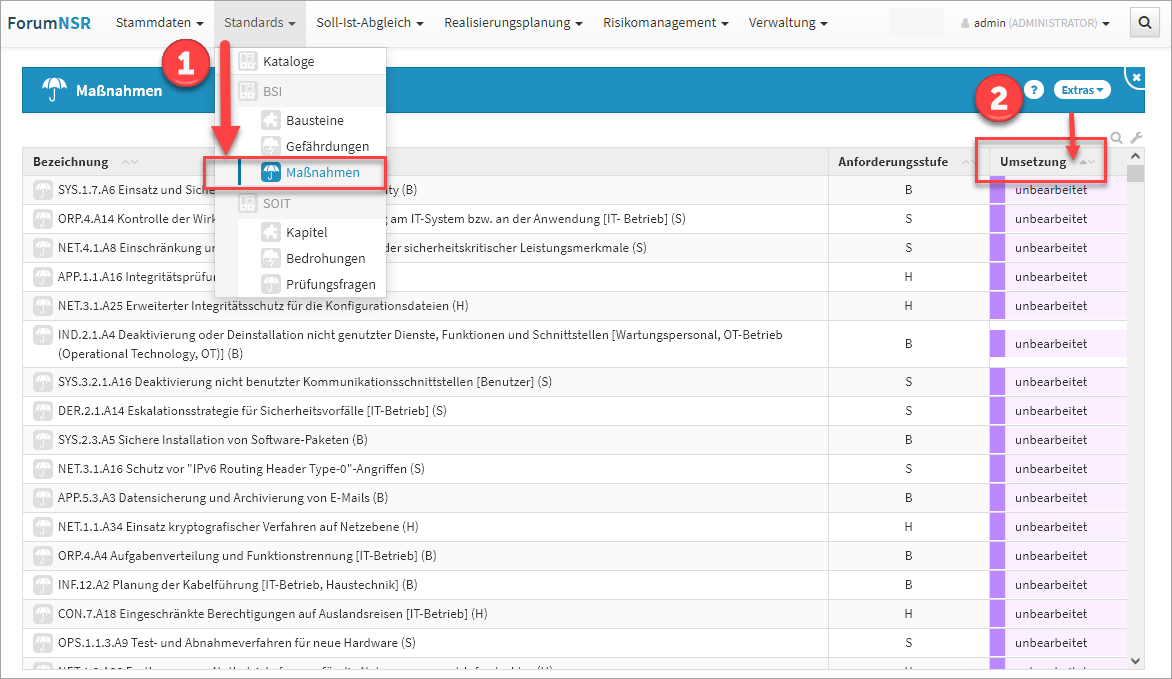
Task: Close the Maßnahmen panel with the X icon
Action: click(1136, 76)
